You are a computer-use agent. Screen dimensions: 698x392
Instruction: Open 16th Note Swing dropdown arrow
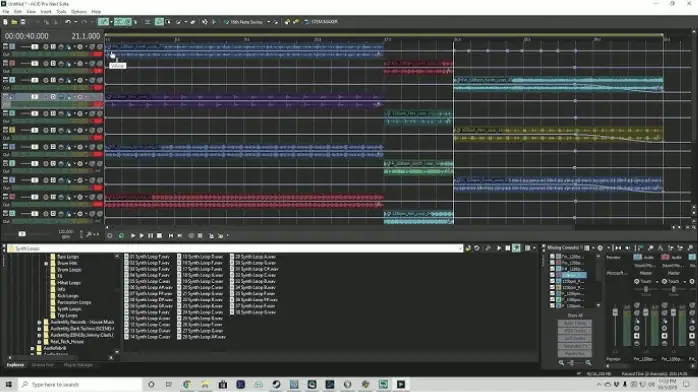(x=268, y=22)
